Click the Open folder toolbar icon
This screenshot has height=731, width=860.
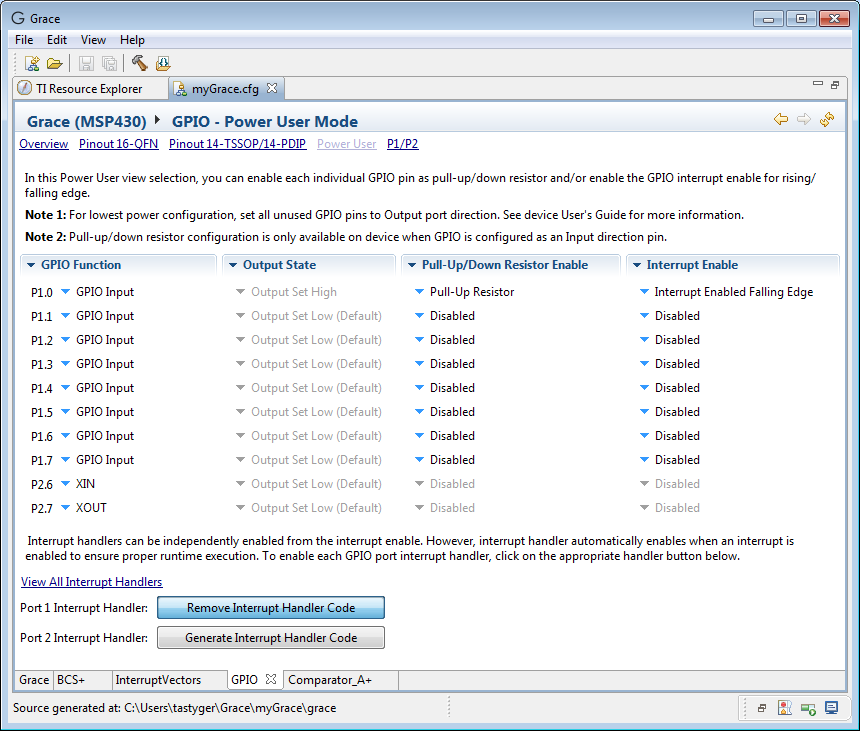[x=55, y=63]
